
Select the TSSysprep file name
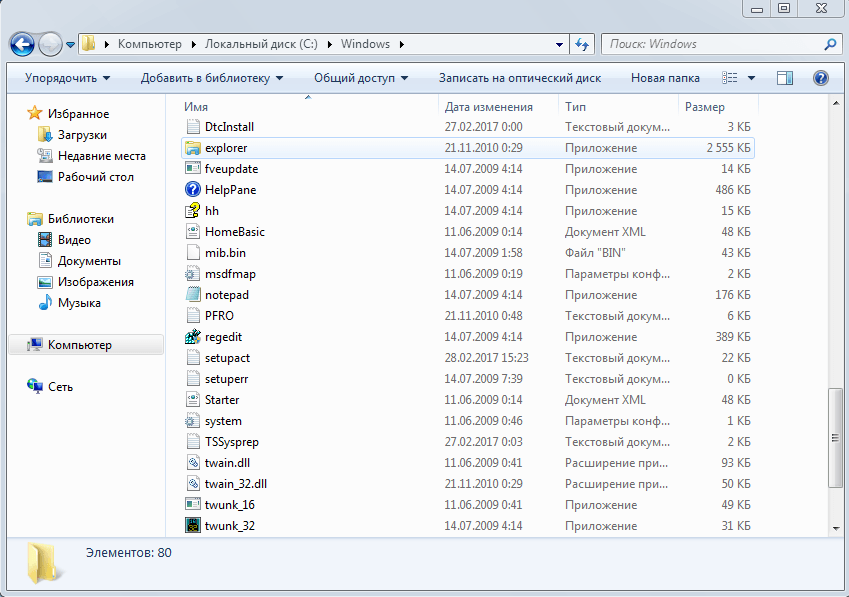click(x=232, y=442)
